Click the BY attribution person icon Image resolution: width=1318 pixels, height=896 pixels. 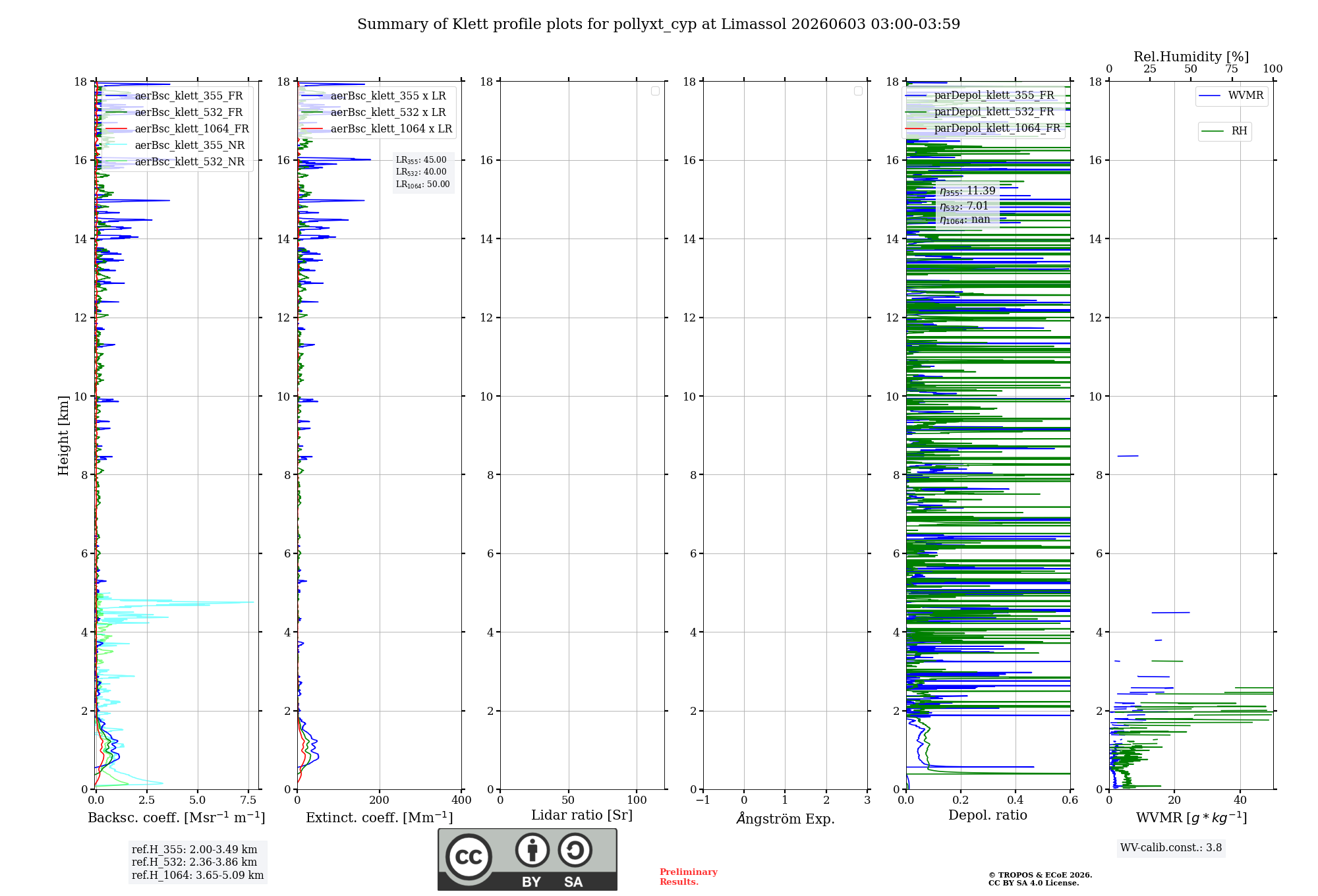point(532,850)
